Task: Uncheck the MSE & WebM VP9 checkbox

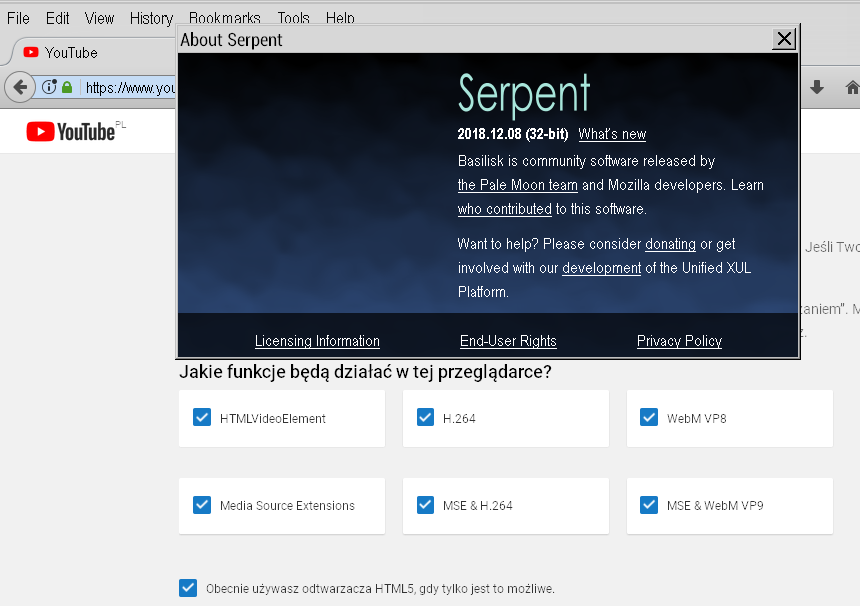Action: [649, 505]
